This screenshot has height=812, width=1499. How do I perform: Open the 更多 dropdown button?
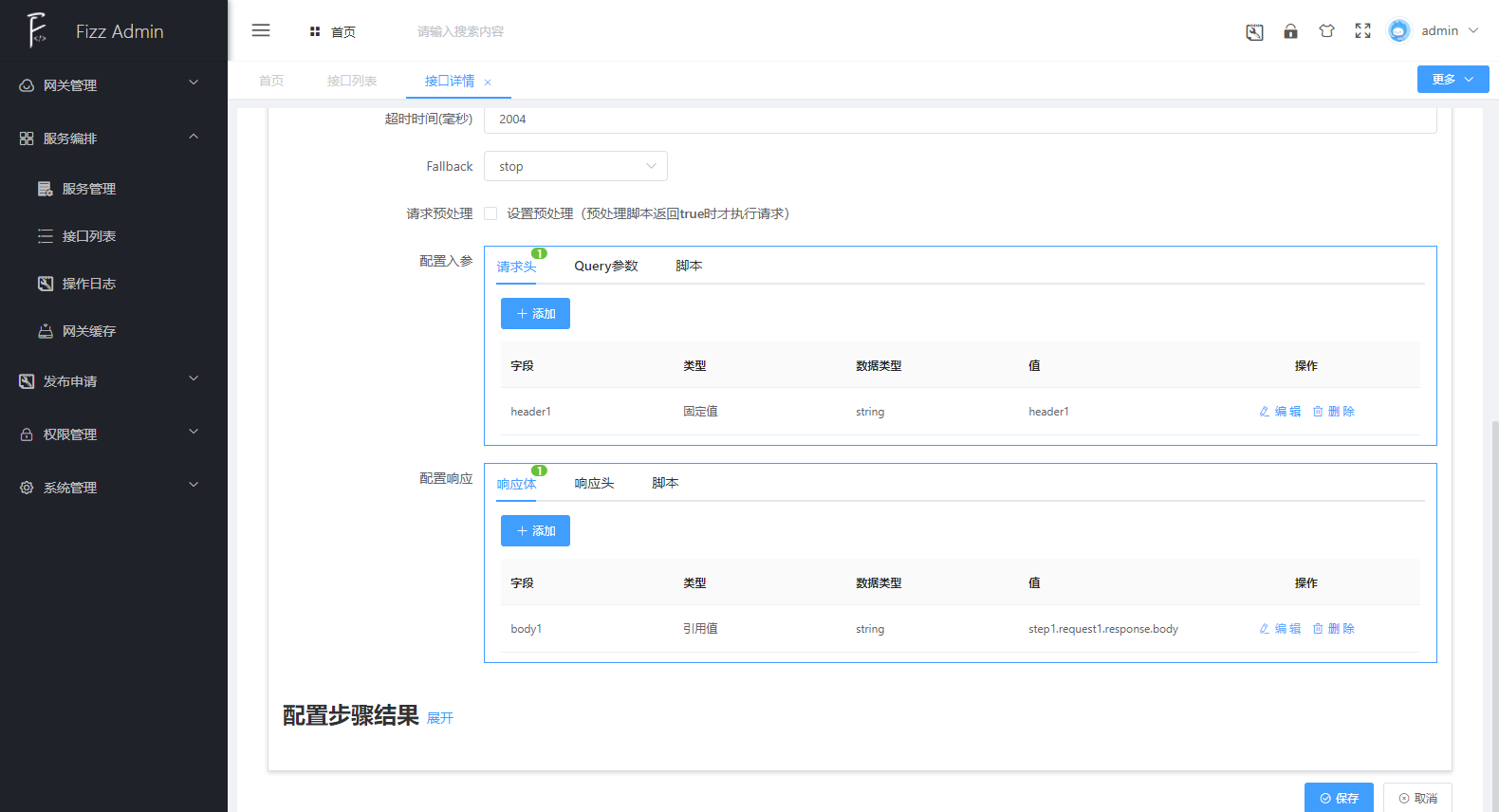click(1452, 80)
